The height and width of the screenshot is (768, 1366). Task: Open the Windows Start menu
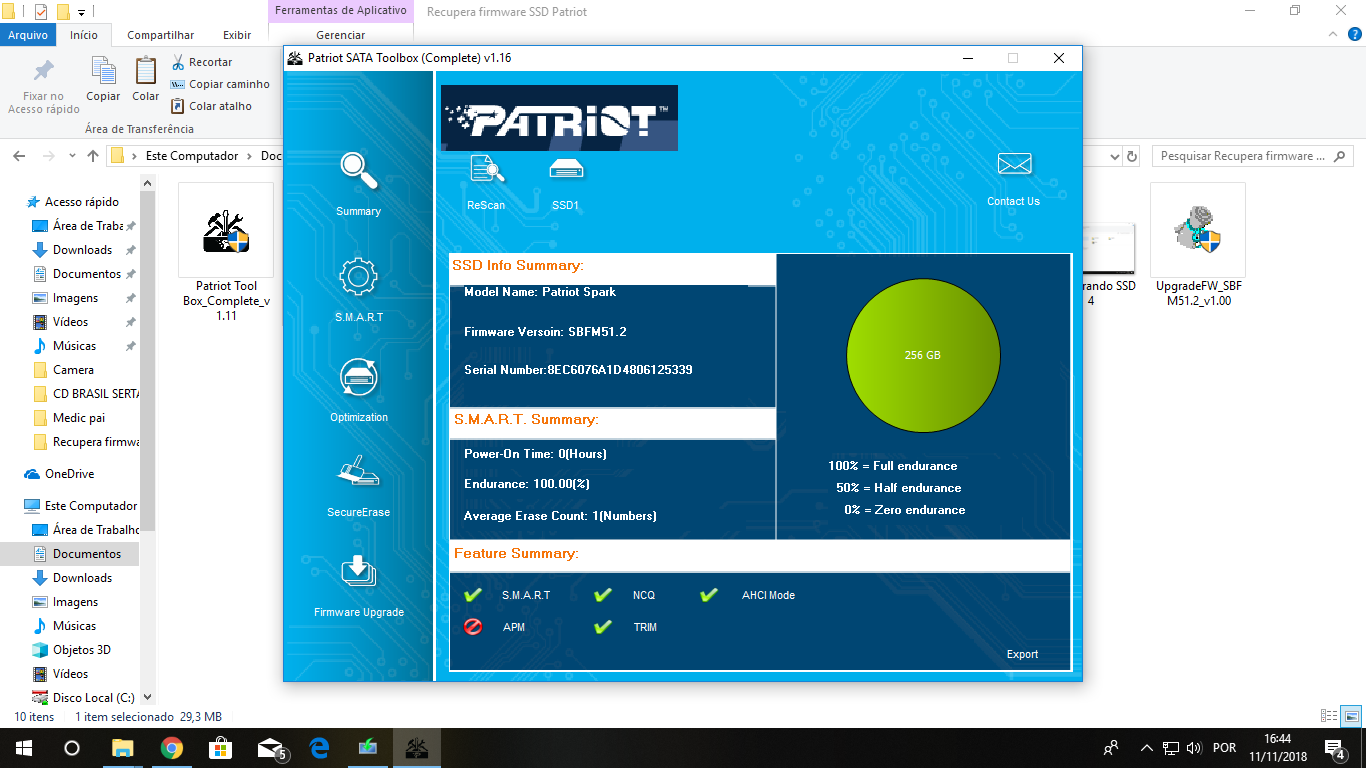pos(24,748)
